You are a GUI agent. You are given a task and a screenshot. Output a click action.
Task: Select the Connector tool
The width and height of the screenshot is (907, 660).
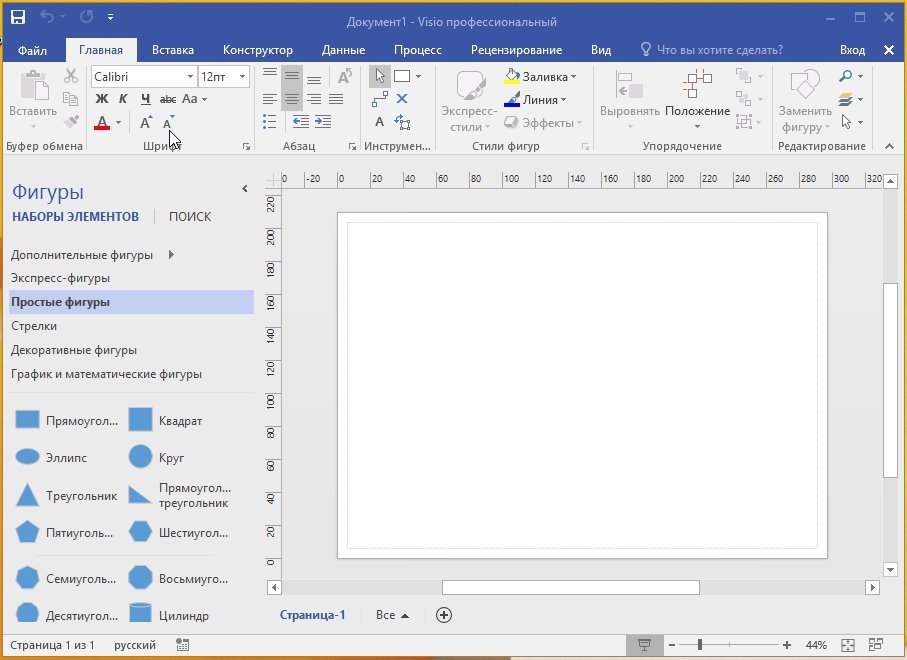379,98
